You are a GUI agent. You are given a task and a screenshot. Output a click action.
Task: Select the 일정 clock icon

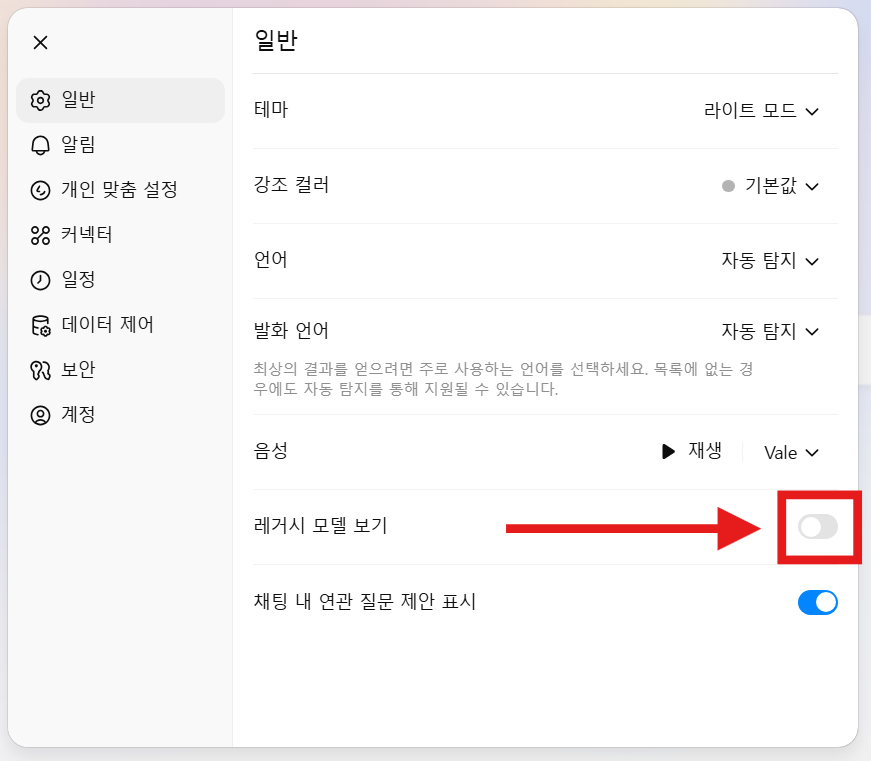tap(41, 280)
